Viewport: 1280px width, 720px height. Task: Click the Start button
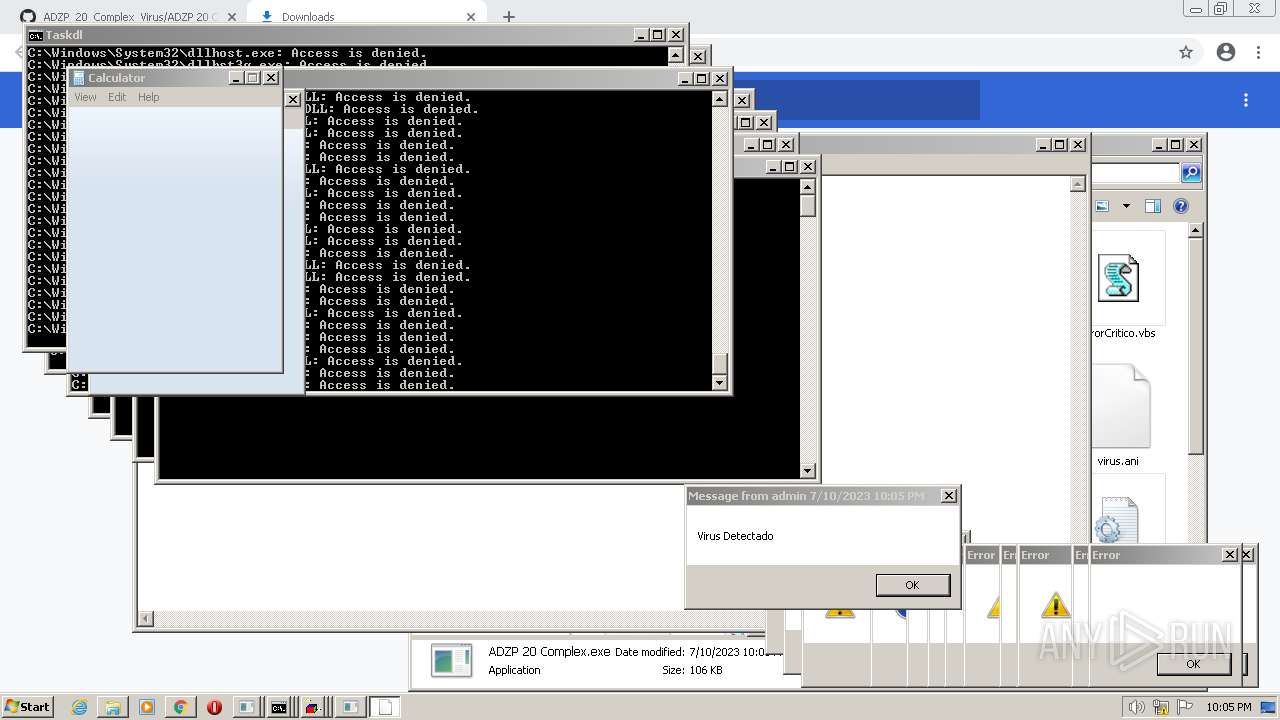[27, 706]
